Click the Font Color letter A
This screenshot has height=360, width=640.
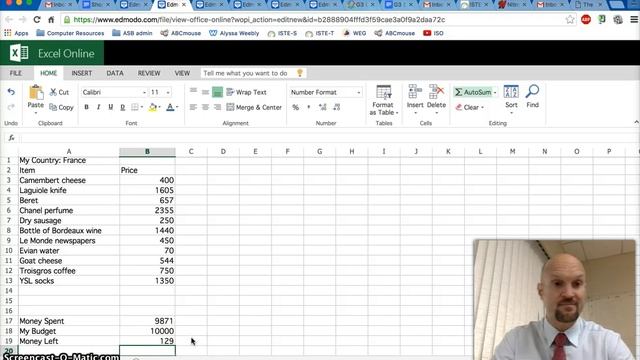[x=170, y=107]
